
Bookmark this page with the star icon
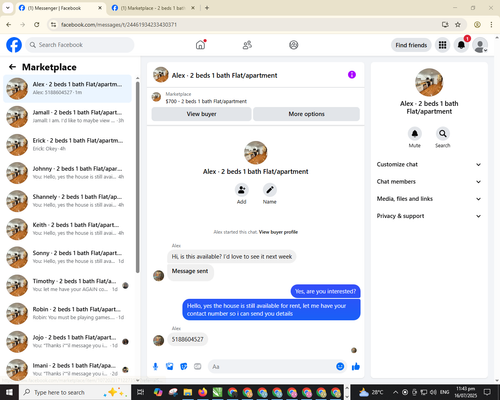point(458,24)
